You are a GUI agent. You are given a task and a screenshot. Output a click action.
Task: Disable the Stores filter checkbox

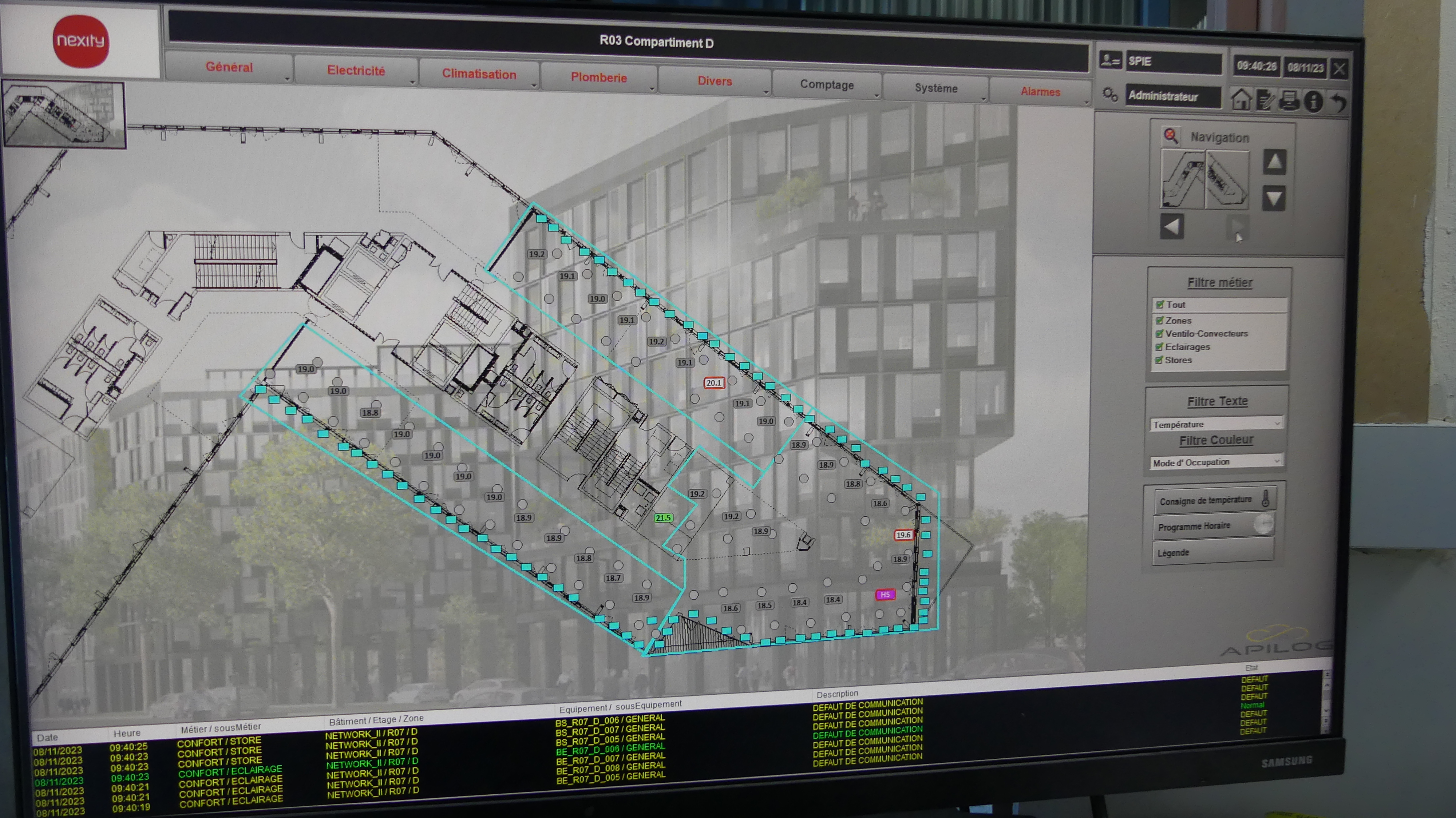1159,360
